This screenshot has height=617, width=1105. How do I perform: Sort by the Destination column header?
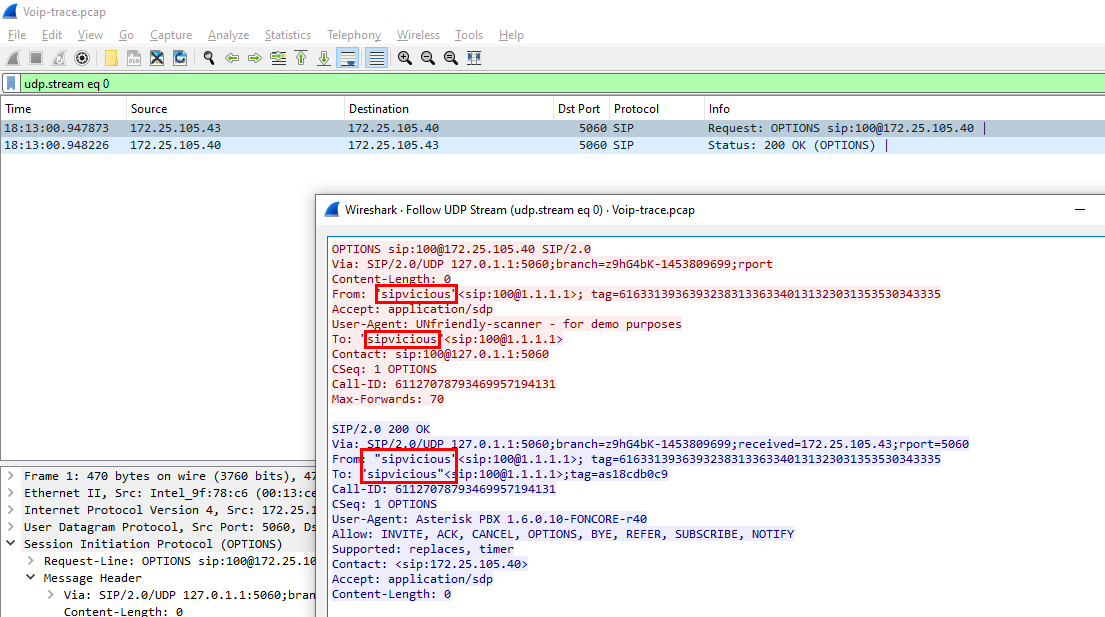tap(449, 109)
